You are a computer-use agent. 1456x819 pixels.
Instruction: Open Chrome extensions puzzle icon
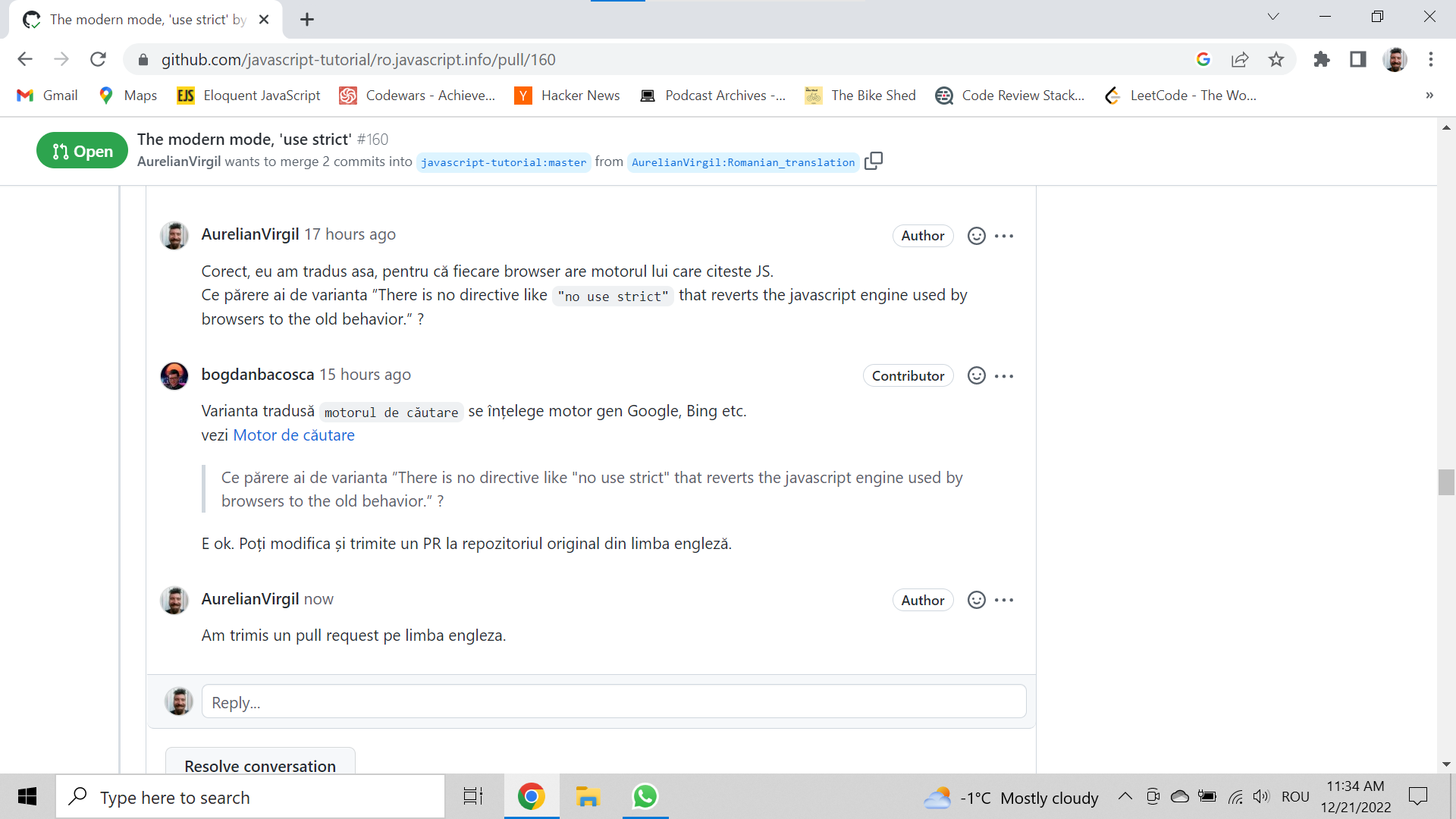click(1321, 59)
